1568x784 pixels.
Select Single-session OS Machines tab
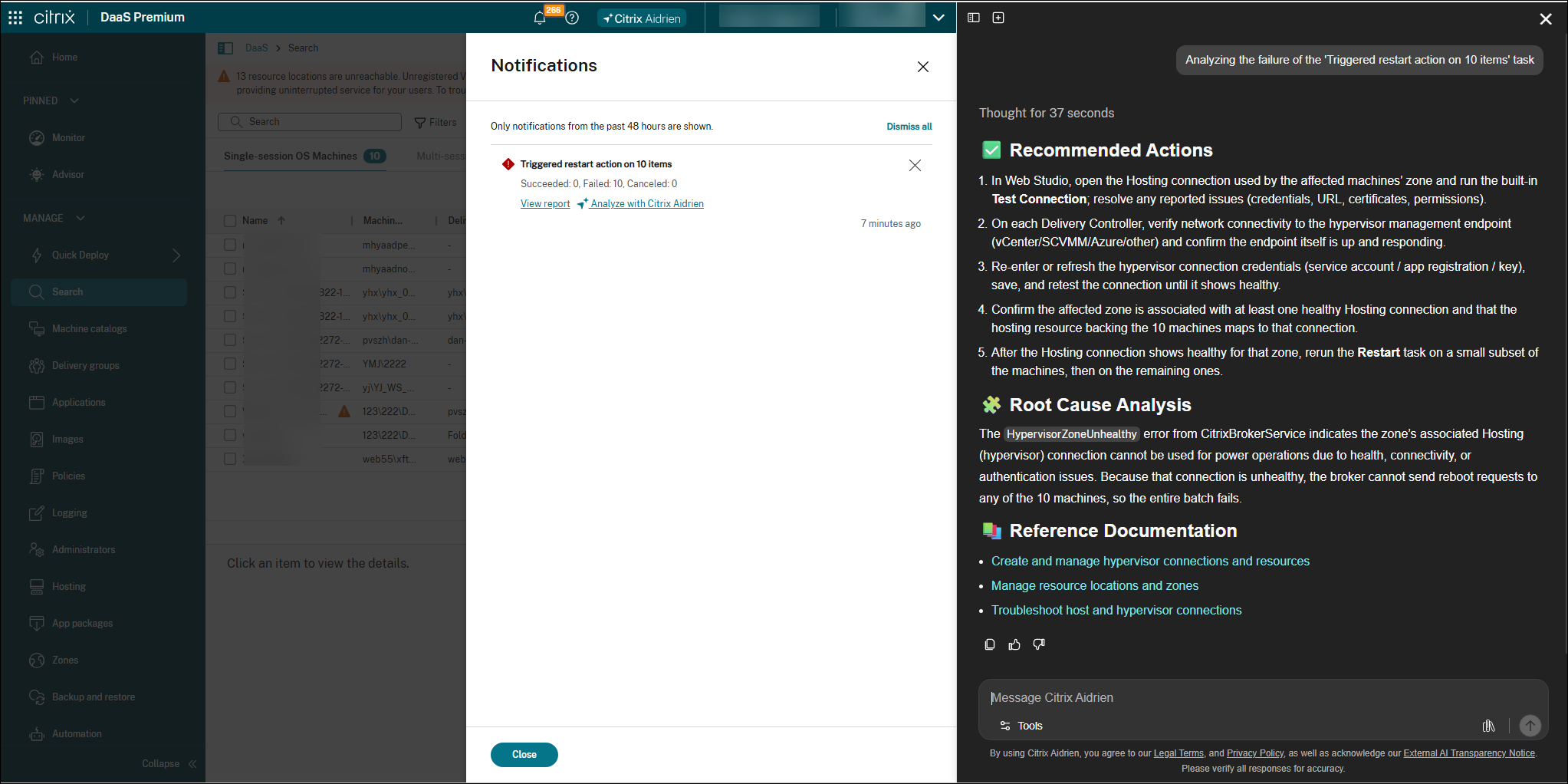(x=304, y=156)
